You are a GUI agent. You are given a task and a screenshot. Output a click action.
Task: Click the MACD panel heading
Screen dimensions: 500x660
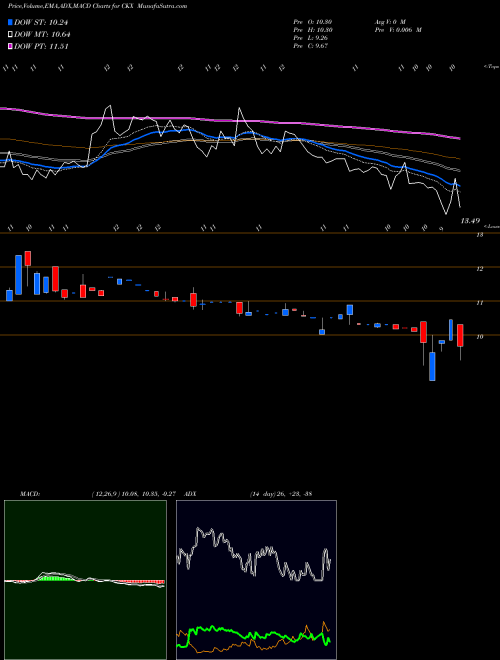click(x=30, y=494)
